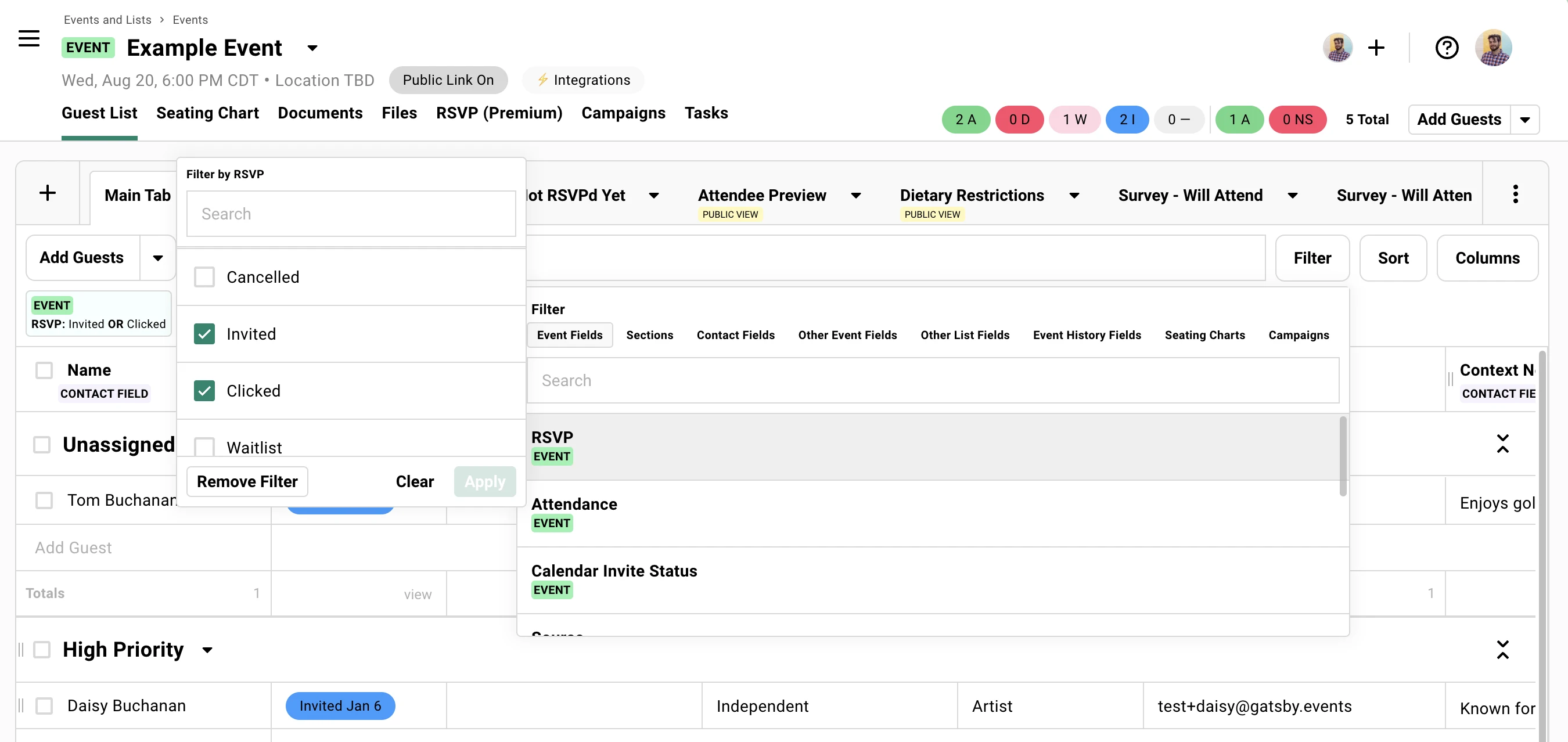Uncheck the Invited RSVP filter option
Screen dimensions: 1568x742
pyautogui.click(x=204, y=334)
